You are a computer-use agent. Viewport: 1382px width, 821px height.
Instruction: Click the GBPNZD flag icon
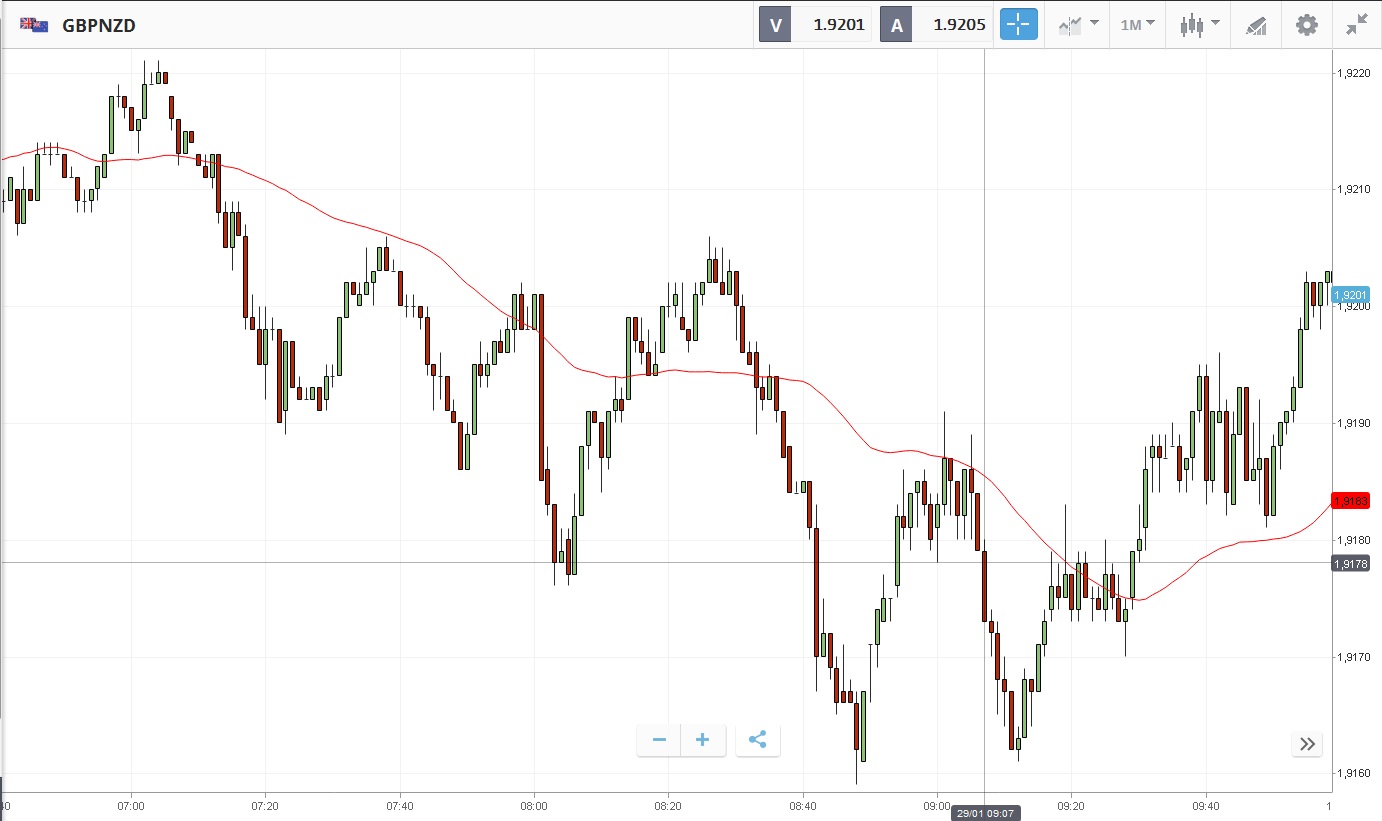[x=34, y=25]
